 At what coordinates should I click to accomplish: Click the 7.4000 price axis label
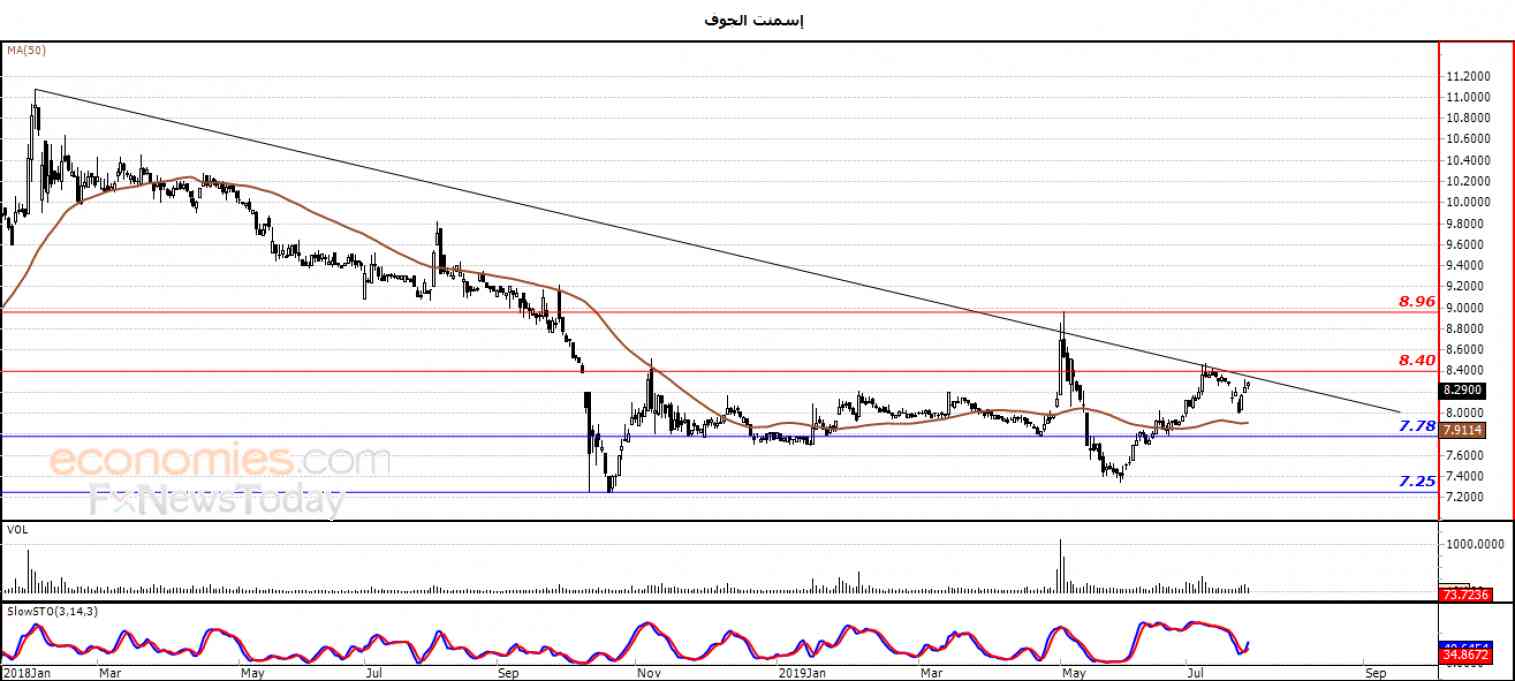[x=1464, y=476]
